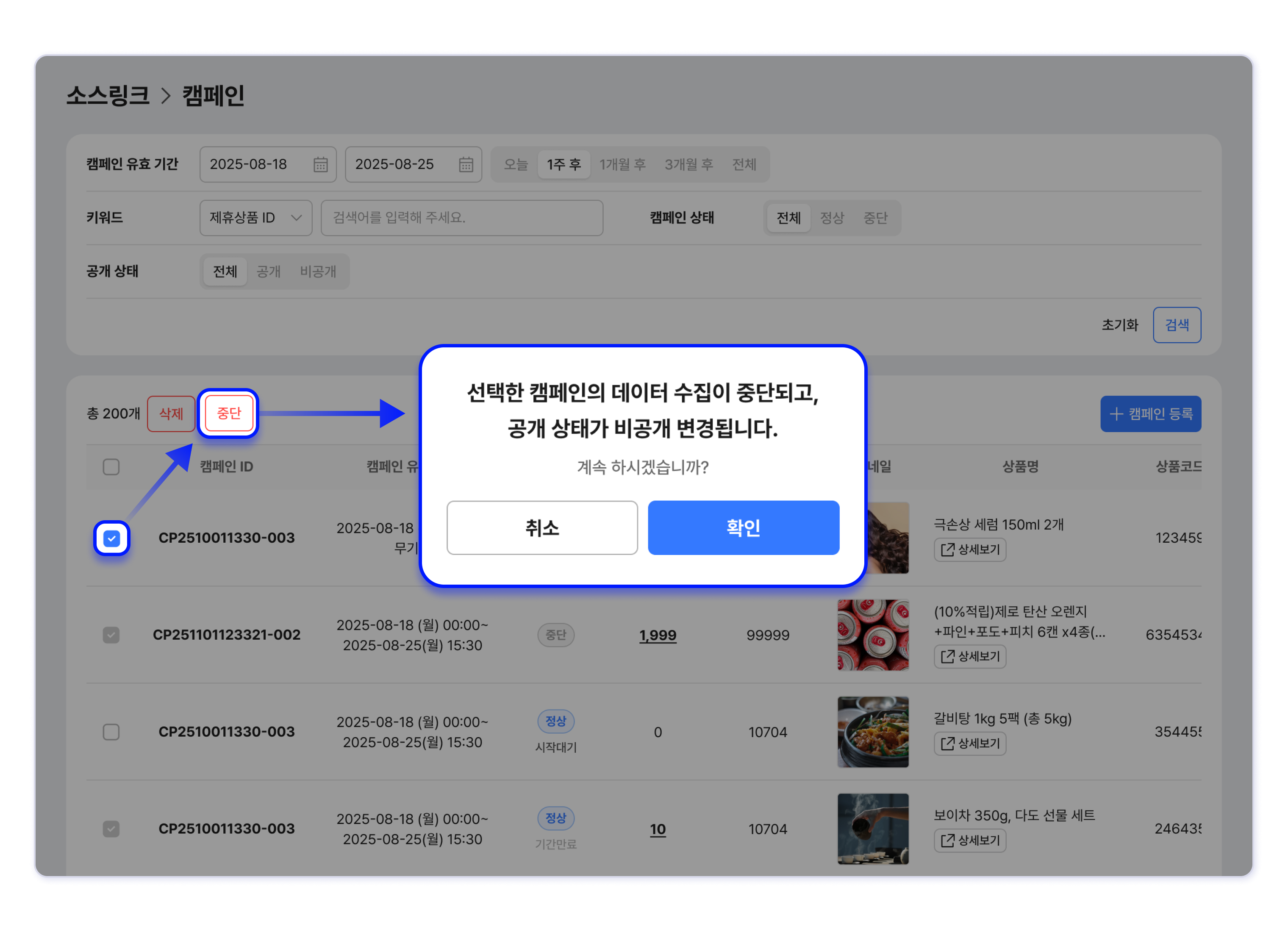Click breadcrumb chevron after 소스링크

tap(165, 95)
